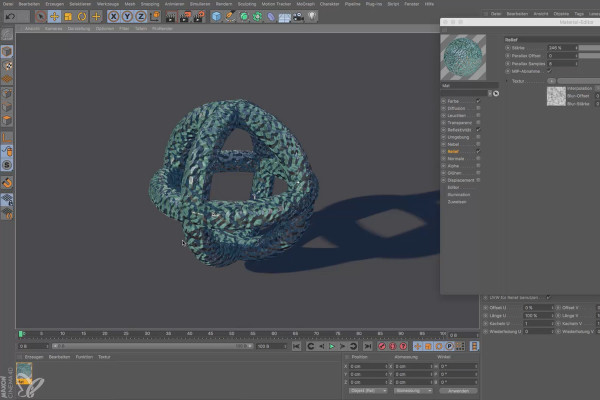
Task: Switch to Model mode cube icon
Action: point(7,51)
